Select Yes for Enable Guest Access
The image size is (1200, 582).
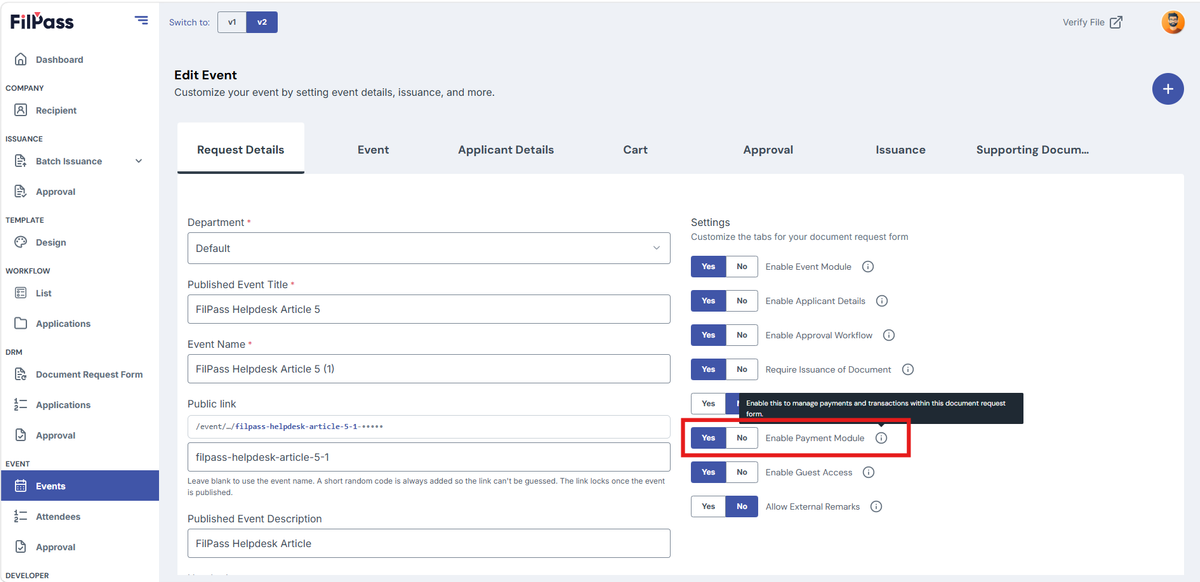(708, 472)
